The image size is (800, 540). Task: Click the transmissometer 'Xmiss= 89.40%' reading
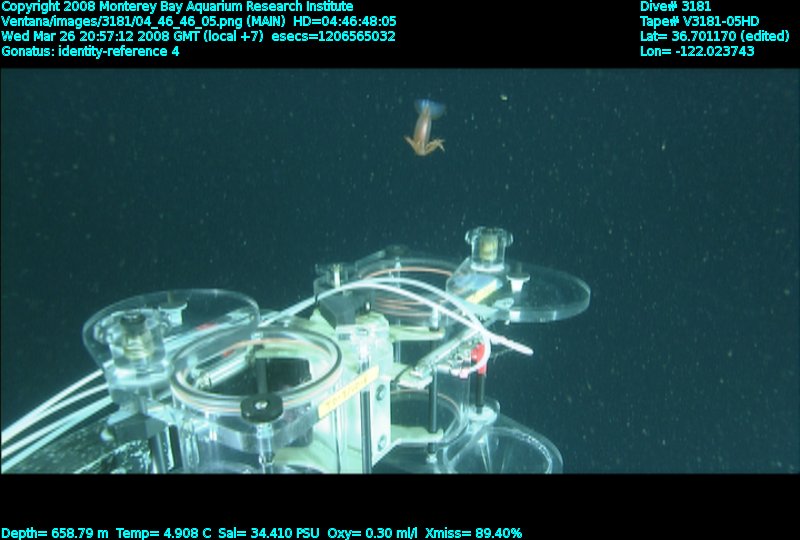473,533
